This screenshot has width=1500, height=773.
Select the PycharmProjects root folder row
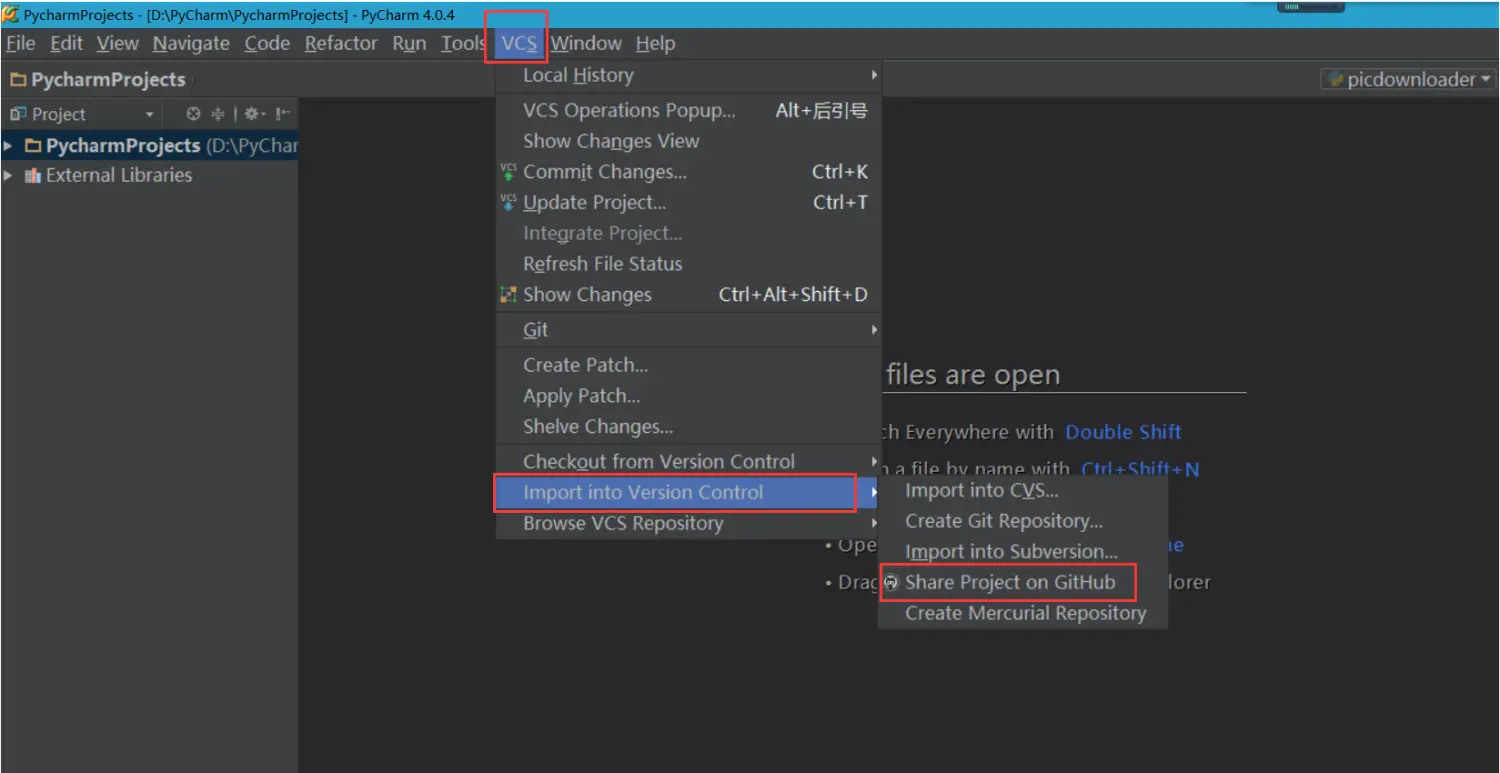[149, 146]
